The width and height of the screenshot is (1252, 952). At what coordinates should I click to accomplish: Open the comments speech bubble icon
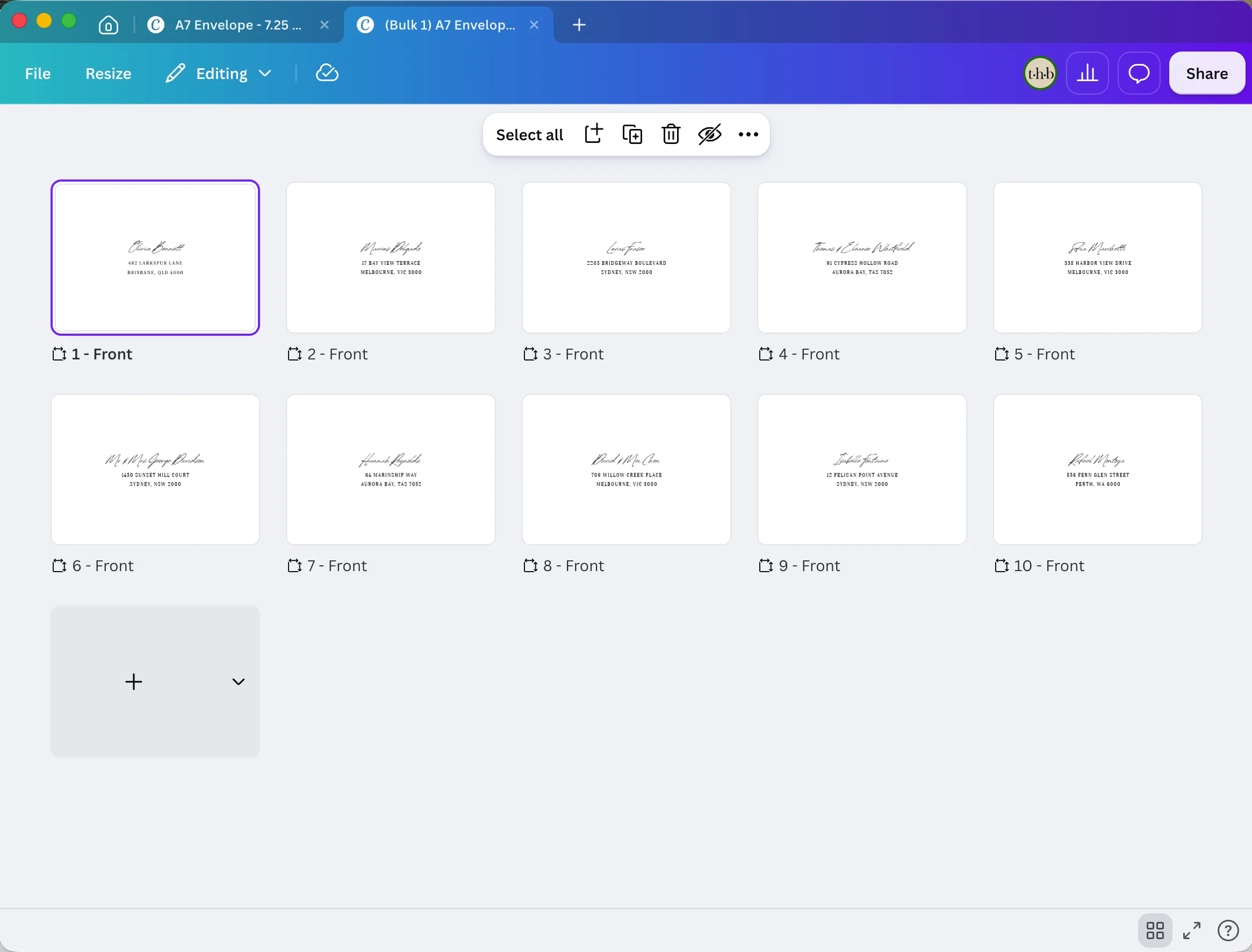pos(1139,73)
